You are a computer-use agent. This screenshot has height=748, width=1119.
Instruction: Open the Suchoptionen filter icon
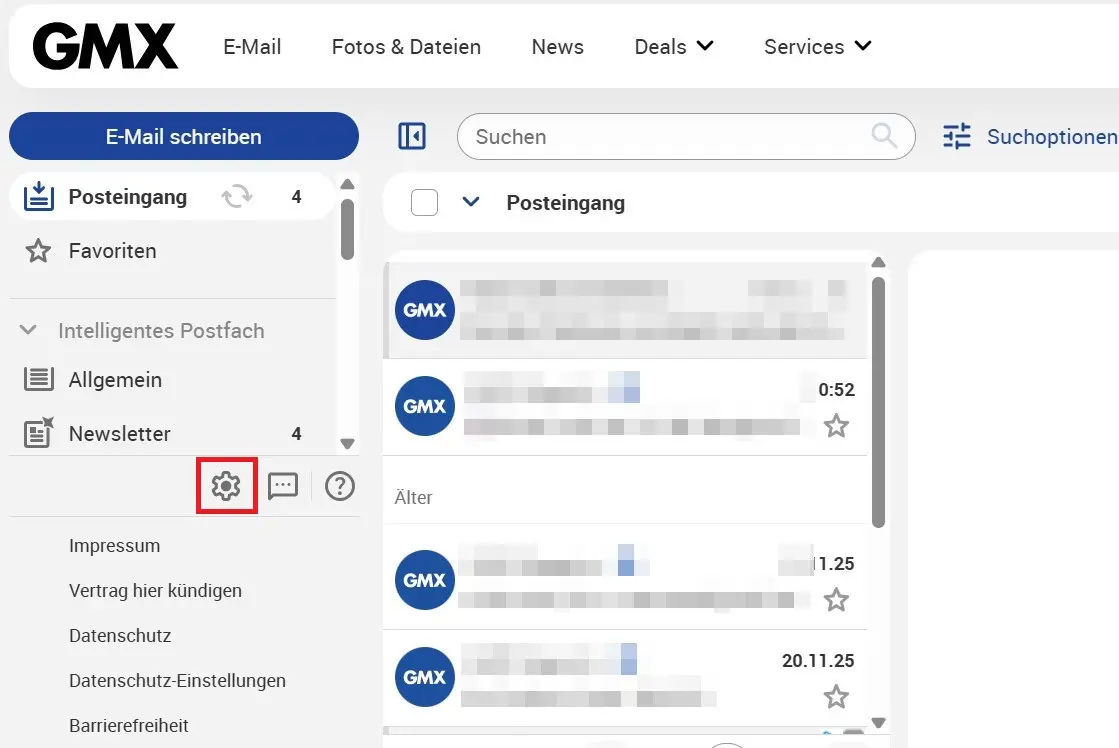(x=956, y=136)
